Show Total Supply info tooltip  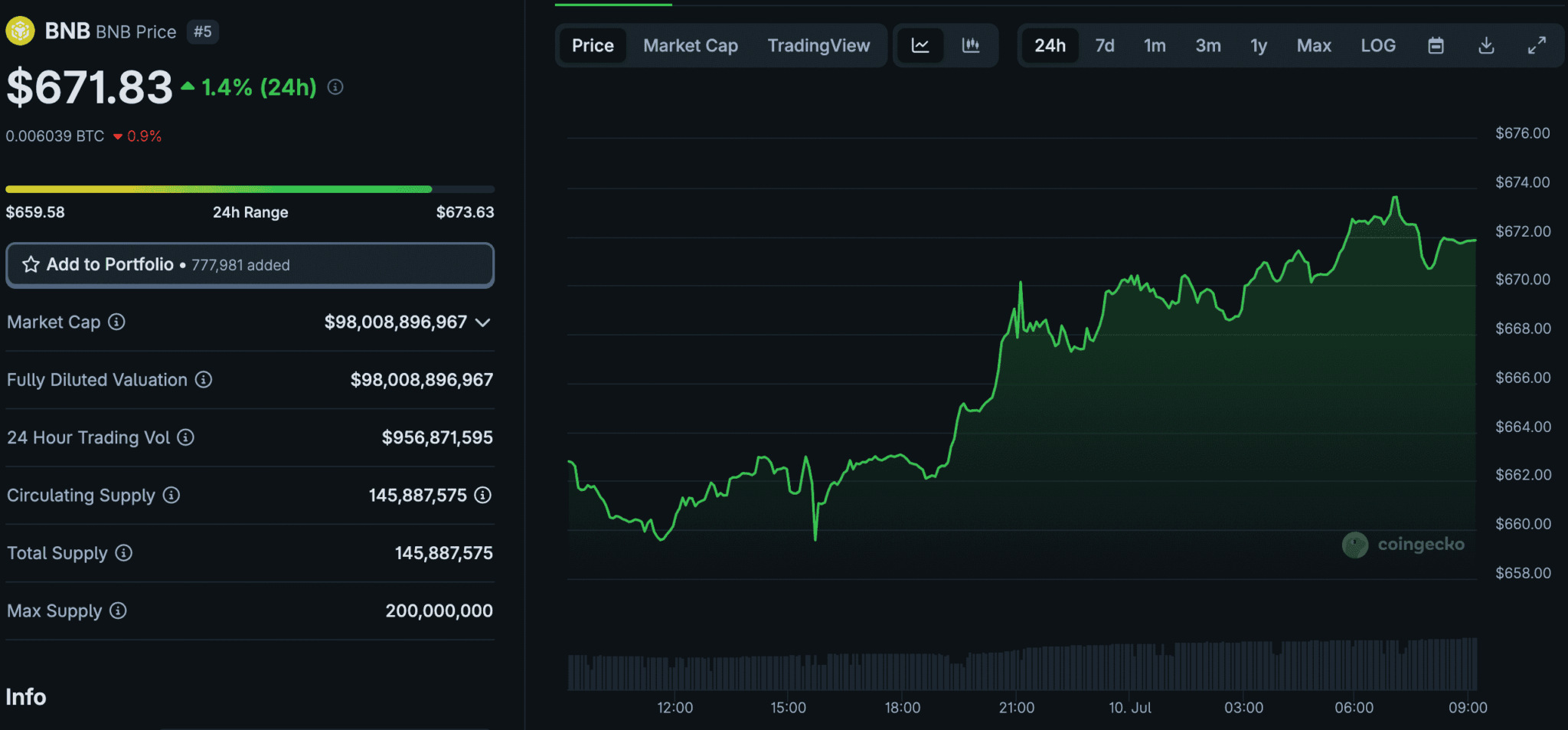click(x=124, y=552)
